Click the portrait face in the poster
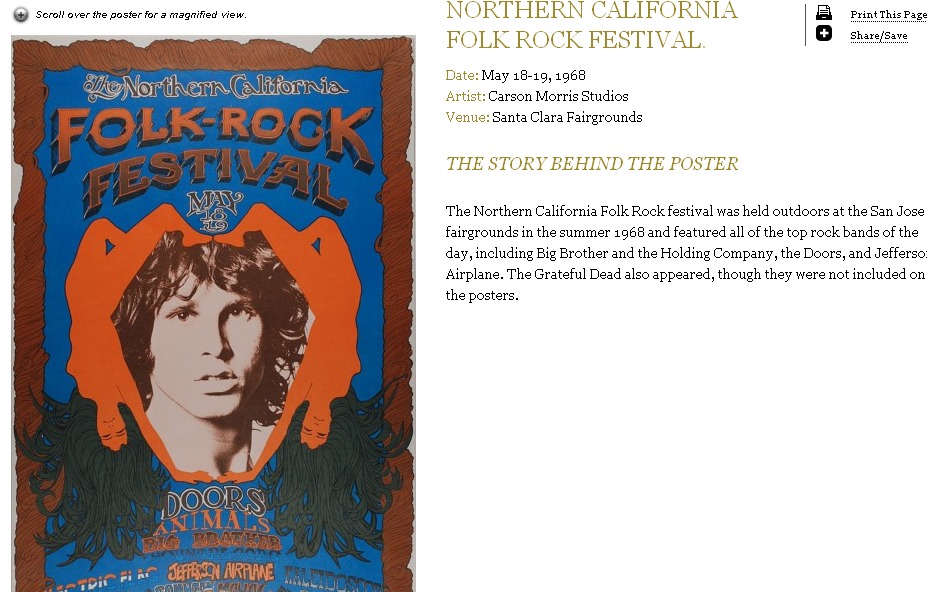The width and height of the screenshot is (927, 592). coord(210,349)
